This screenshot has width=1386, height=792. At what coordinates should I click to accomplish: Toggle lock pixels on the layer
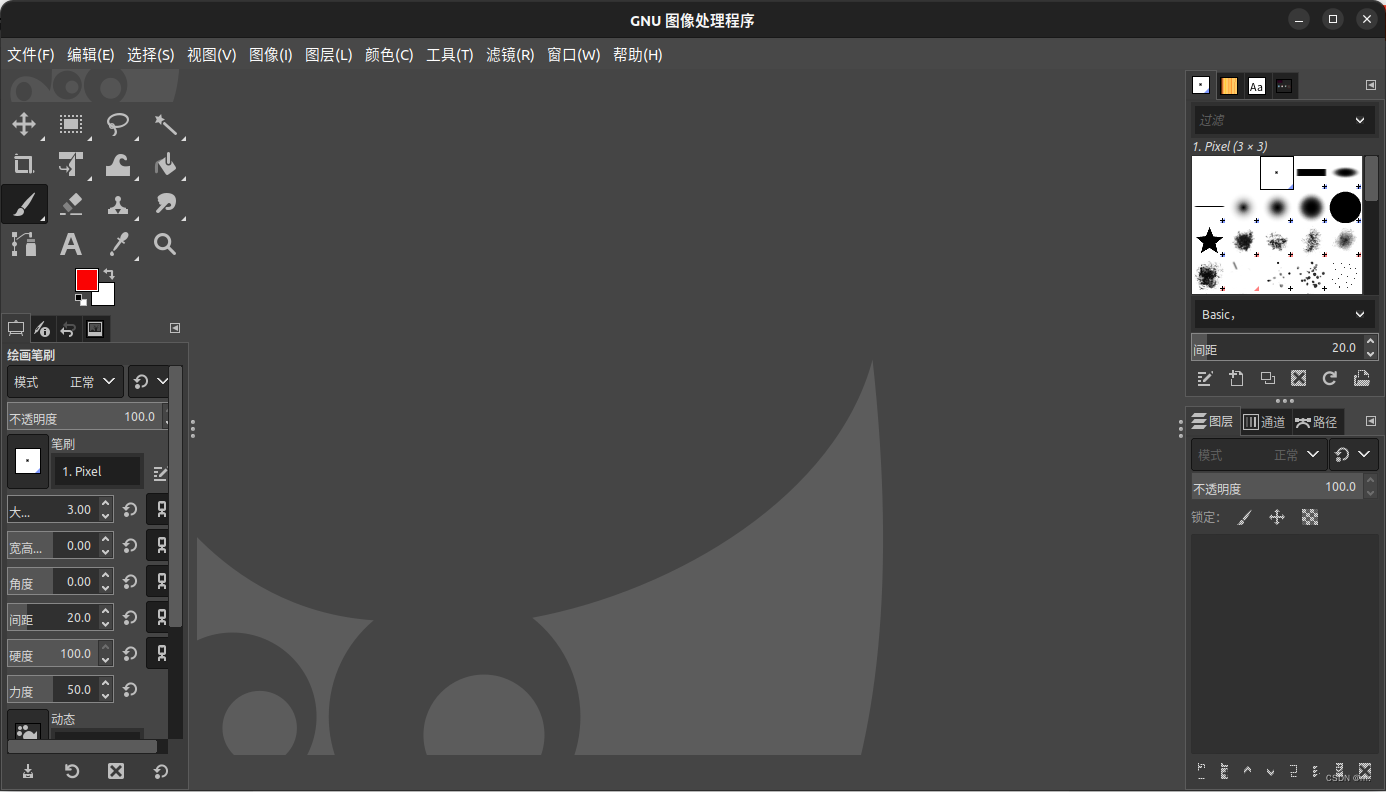pos(1245,517)
